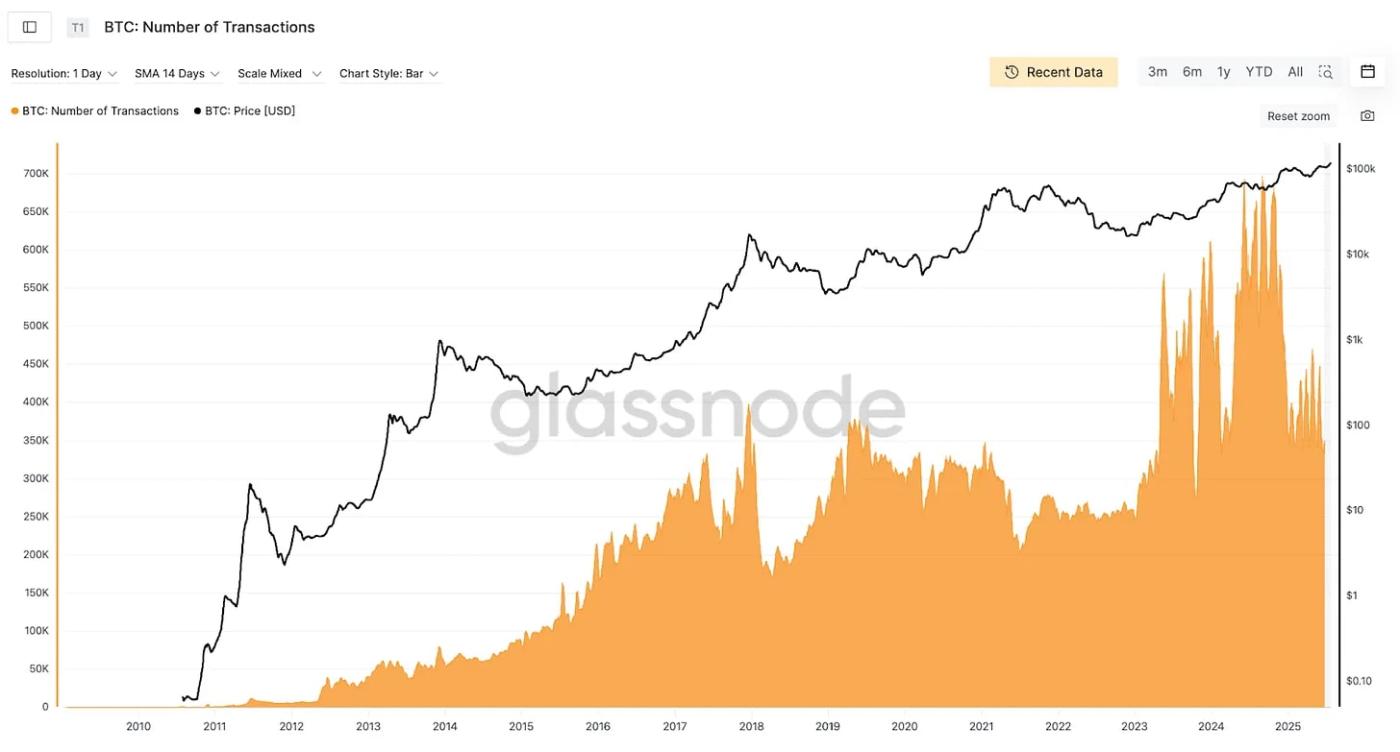1400x752 pixels.
Task: Take a chart screenshot with camera icon
Action: 1367,116
